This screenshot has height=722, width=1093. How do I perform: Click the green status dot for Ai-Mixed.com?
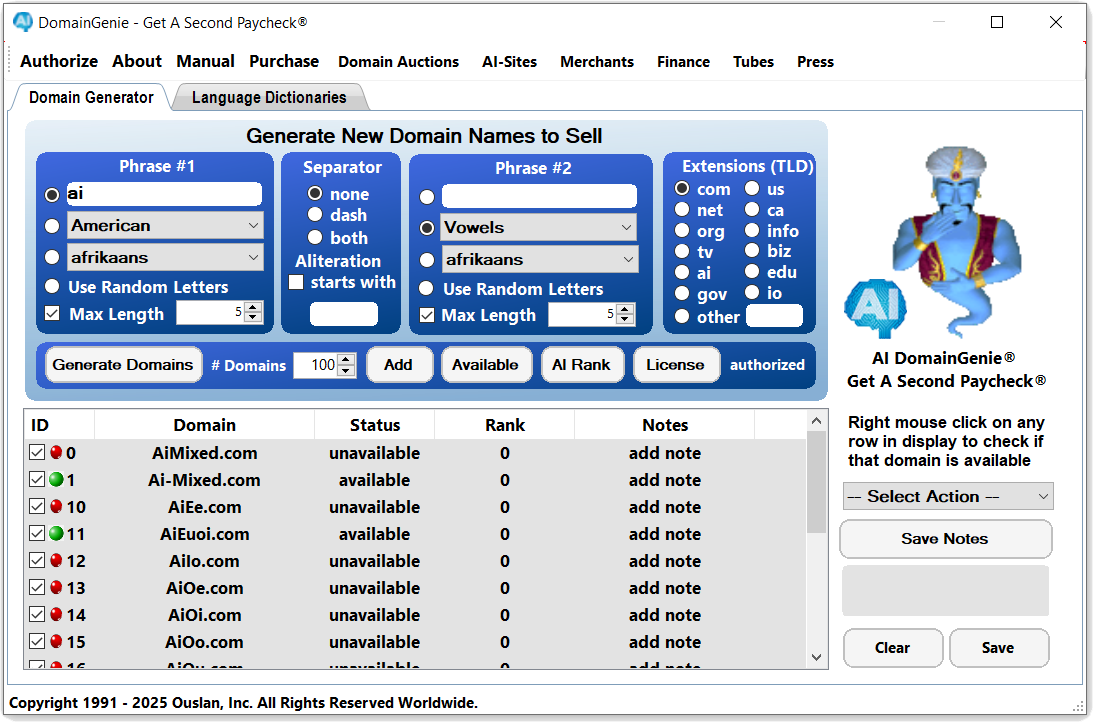pos(56,479)
